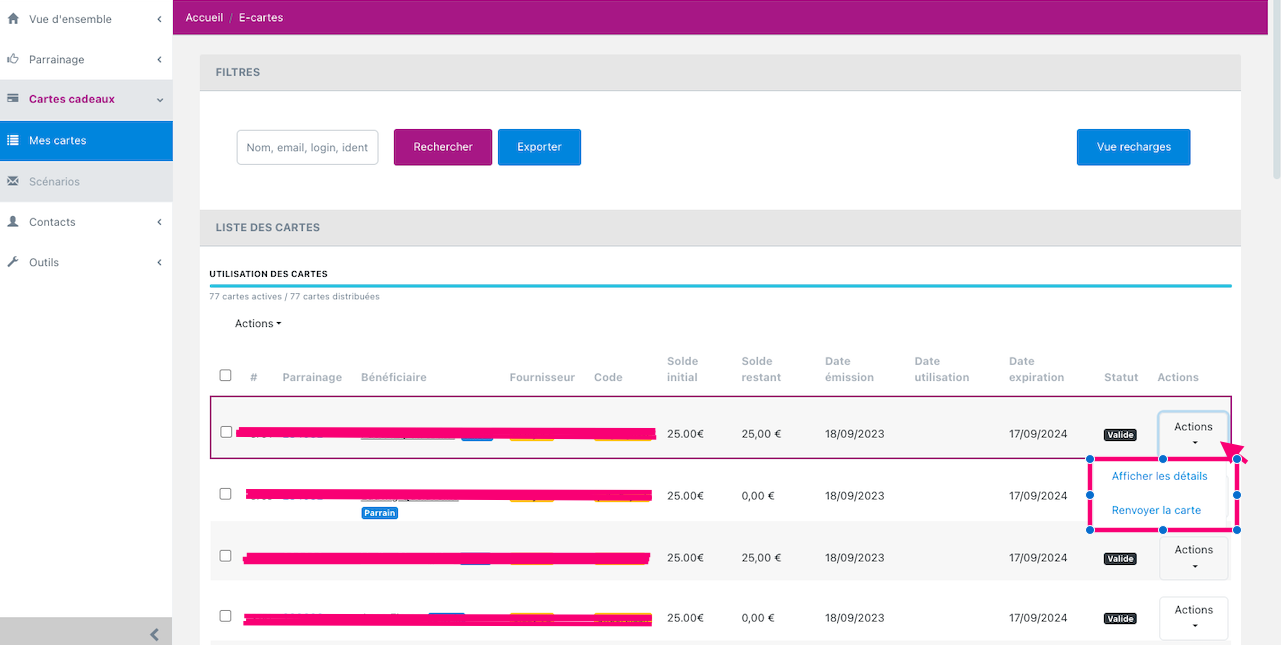This screenshot has height=645, width=1281.
Task: Collapse the sidebar with the bottom arrow
Action: [154, 634]
